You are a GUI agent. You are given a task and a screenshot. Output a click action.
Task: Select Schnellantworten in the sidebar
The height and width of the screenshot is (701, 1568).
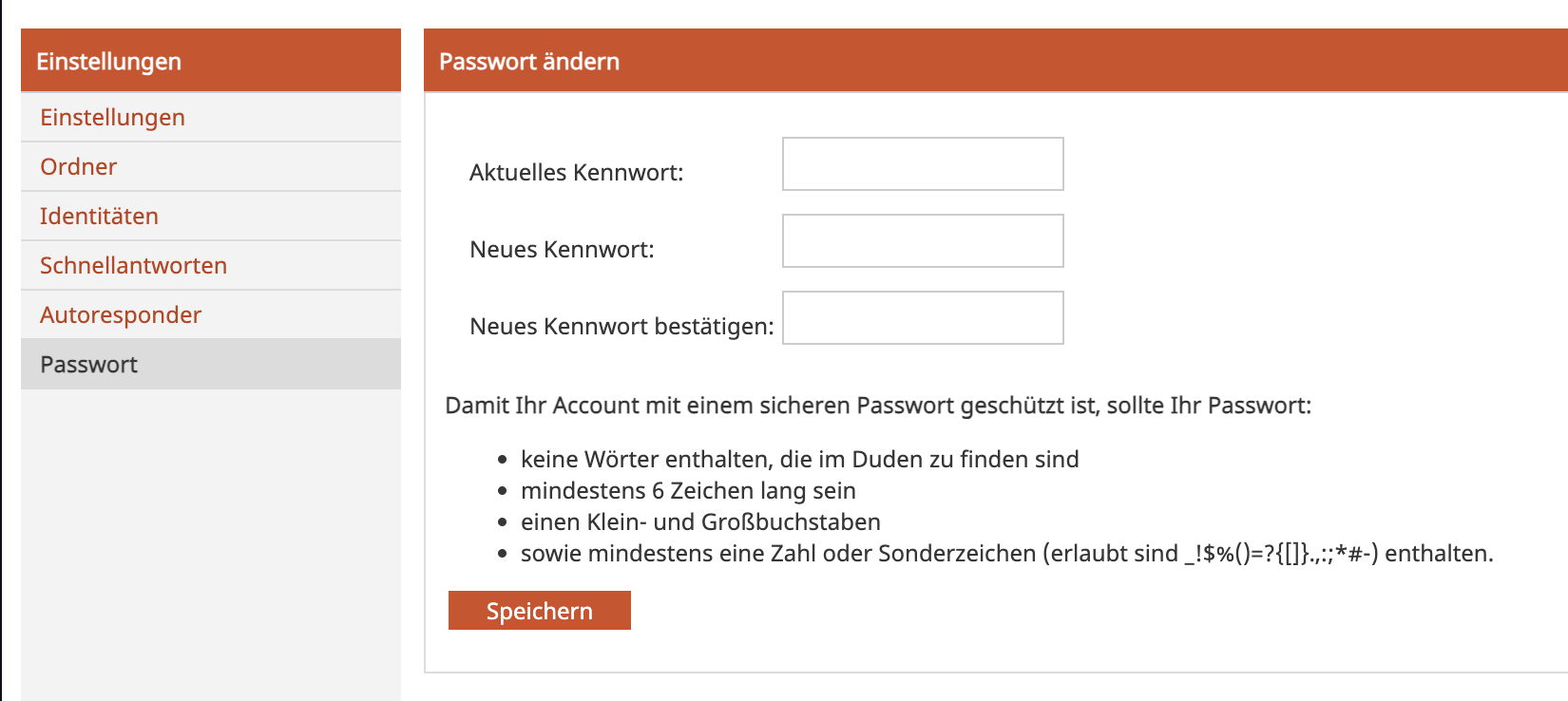(133, 266)
